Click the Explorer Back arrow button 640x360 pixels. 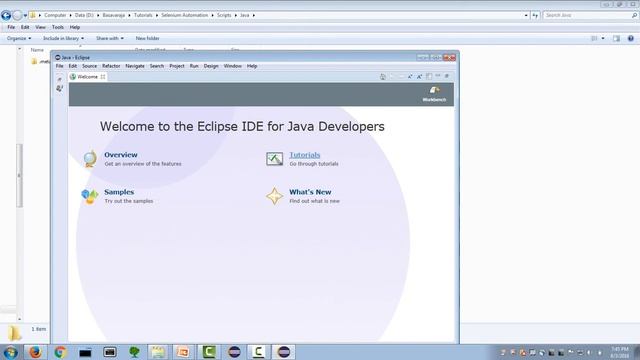click(6, 16)
